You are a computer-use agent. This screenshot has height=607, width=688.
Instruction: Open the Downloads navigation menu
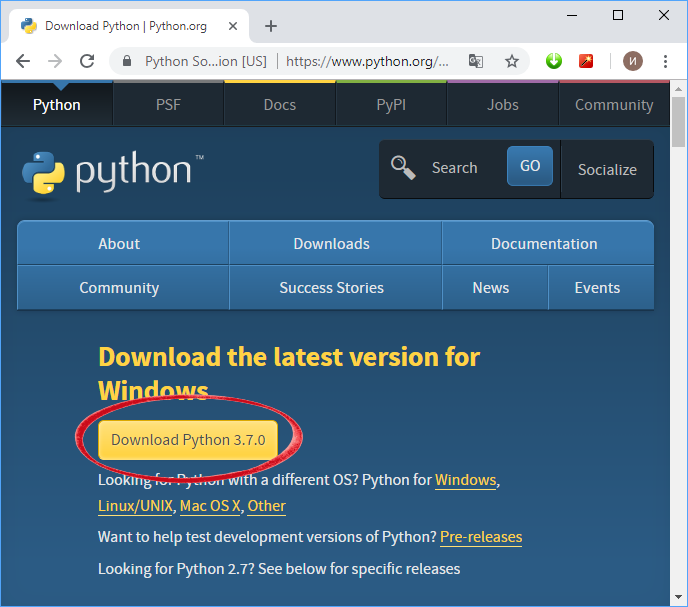(331, 244)
